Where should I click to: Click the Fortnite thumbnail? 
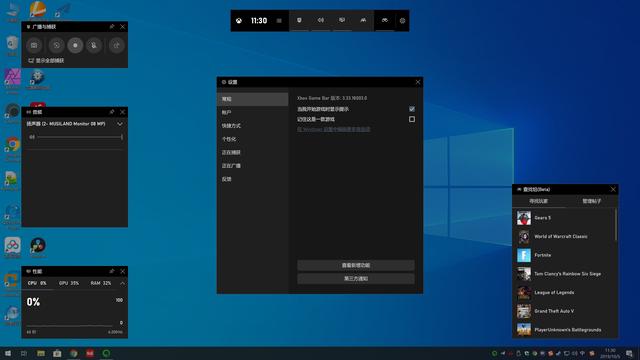(x=524, y=255)
